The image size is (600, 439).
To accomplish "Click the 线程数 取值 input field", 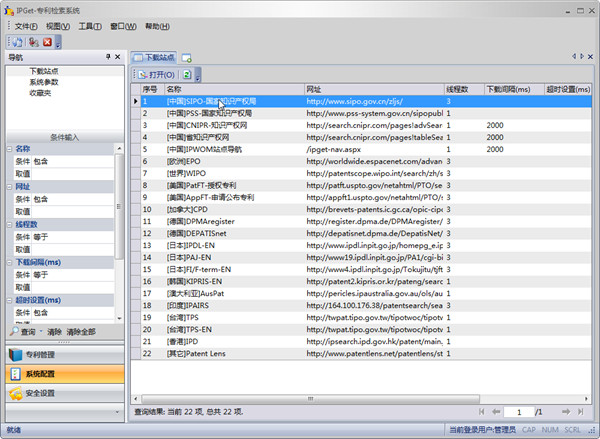I will [x=73, y=250].
